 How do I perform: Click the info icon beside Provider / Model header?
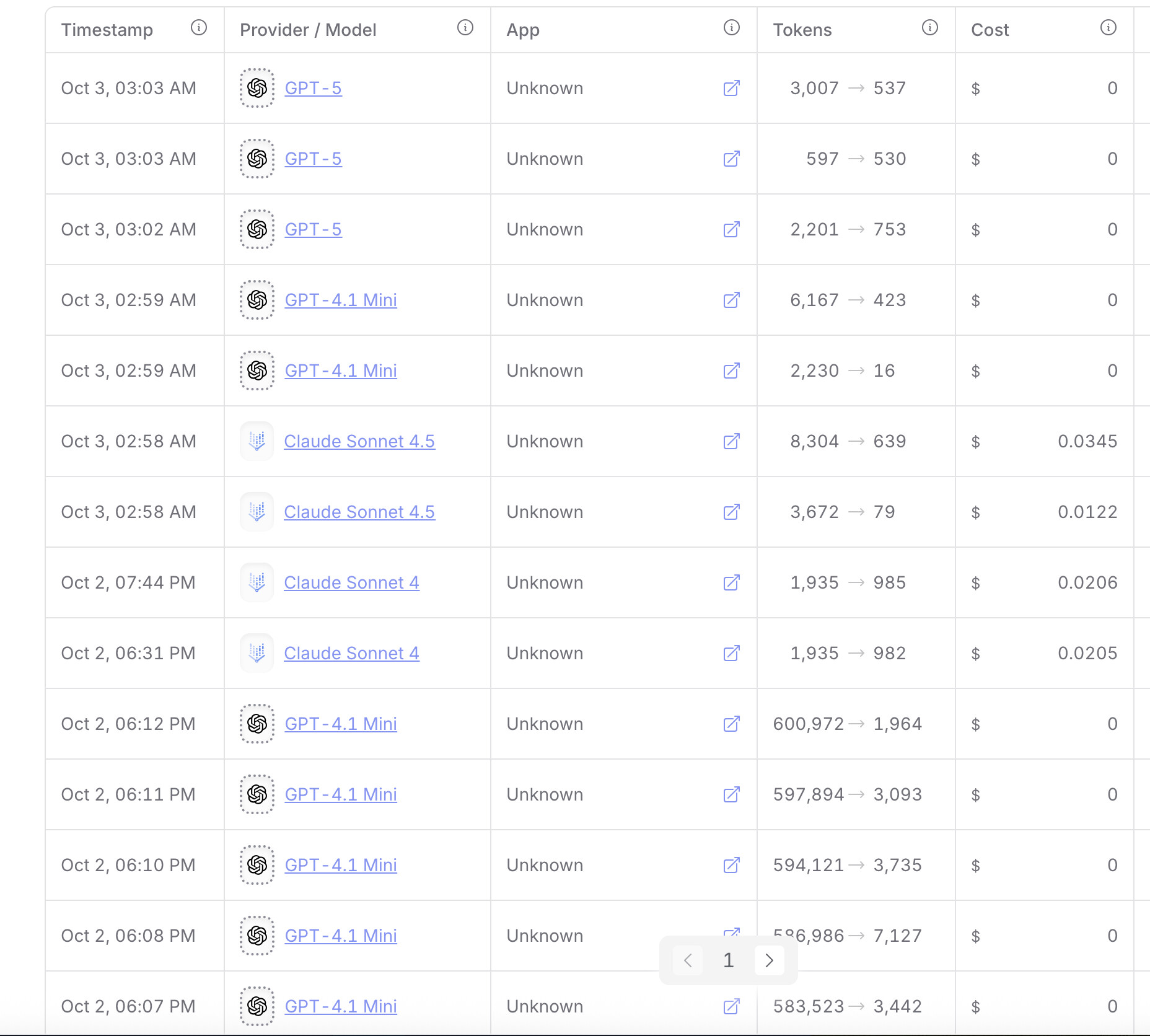(x=465, y=28)
